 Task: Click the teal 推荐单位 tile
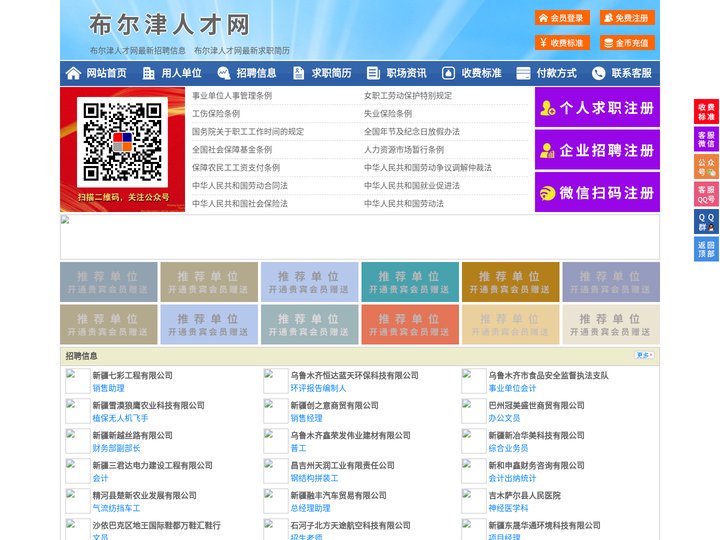point(410,282)
